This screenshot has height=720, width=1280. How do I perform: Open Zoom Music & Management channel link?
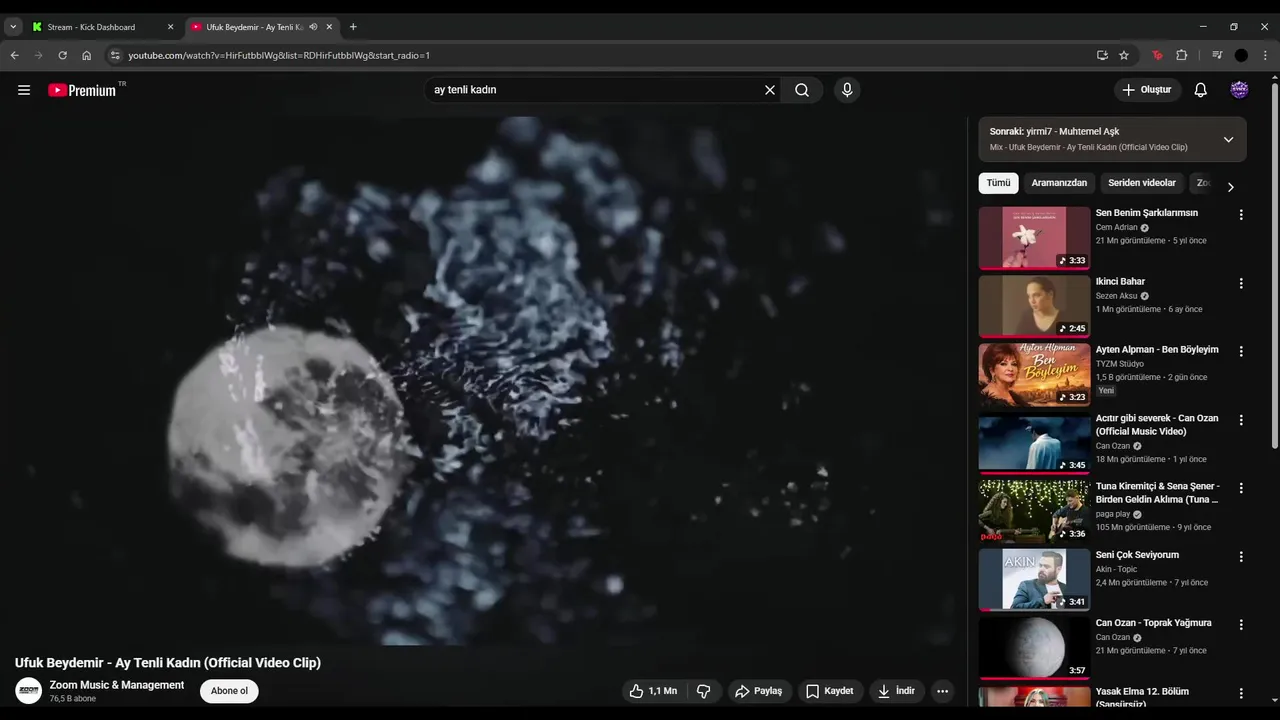click(x=117, y=685)
